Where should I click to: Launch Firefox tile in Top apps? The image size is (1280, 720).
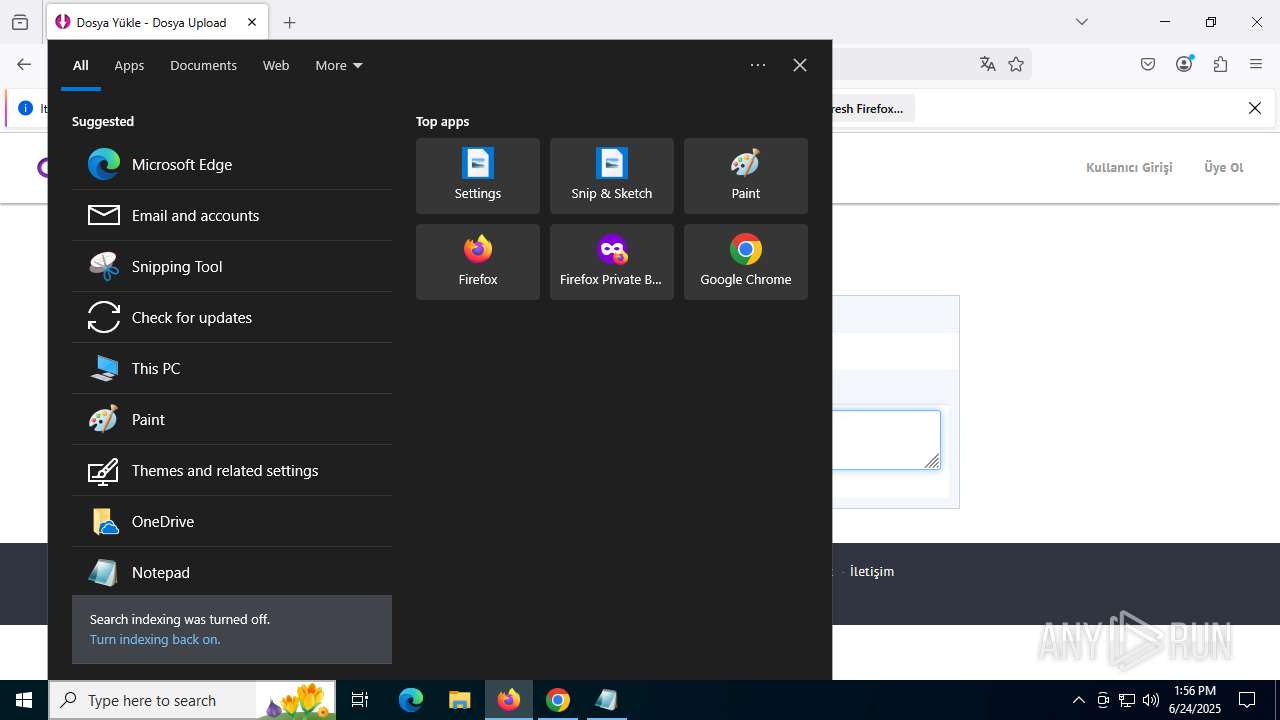(x=478, y=262)
